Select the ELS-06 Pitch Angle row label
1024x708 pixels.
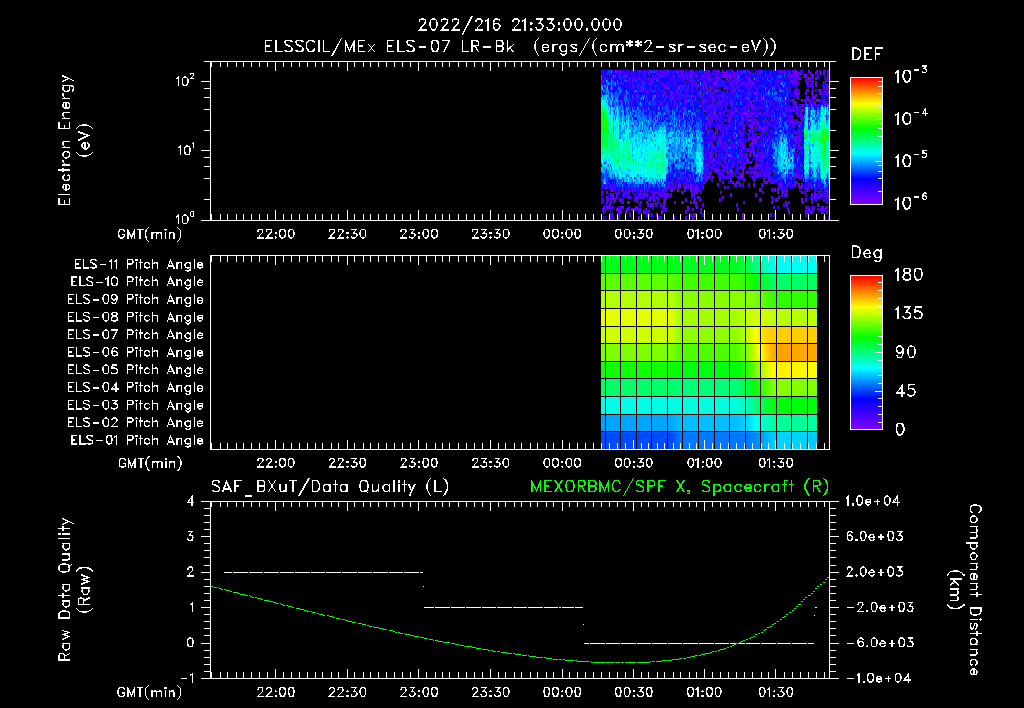[135, 352]
